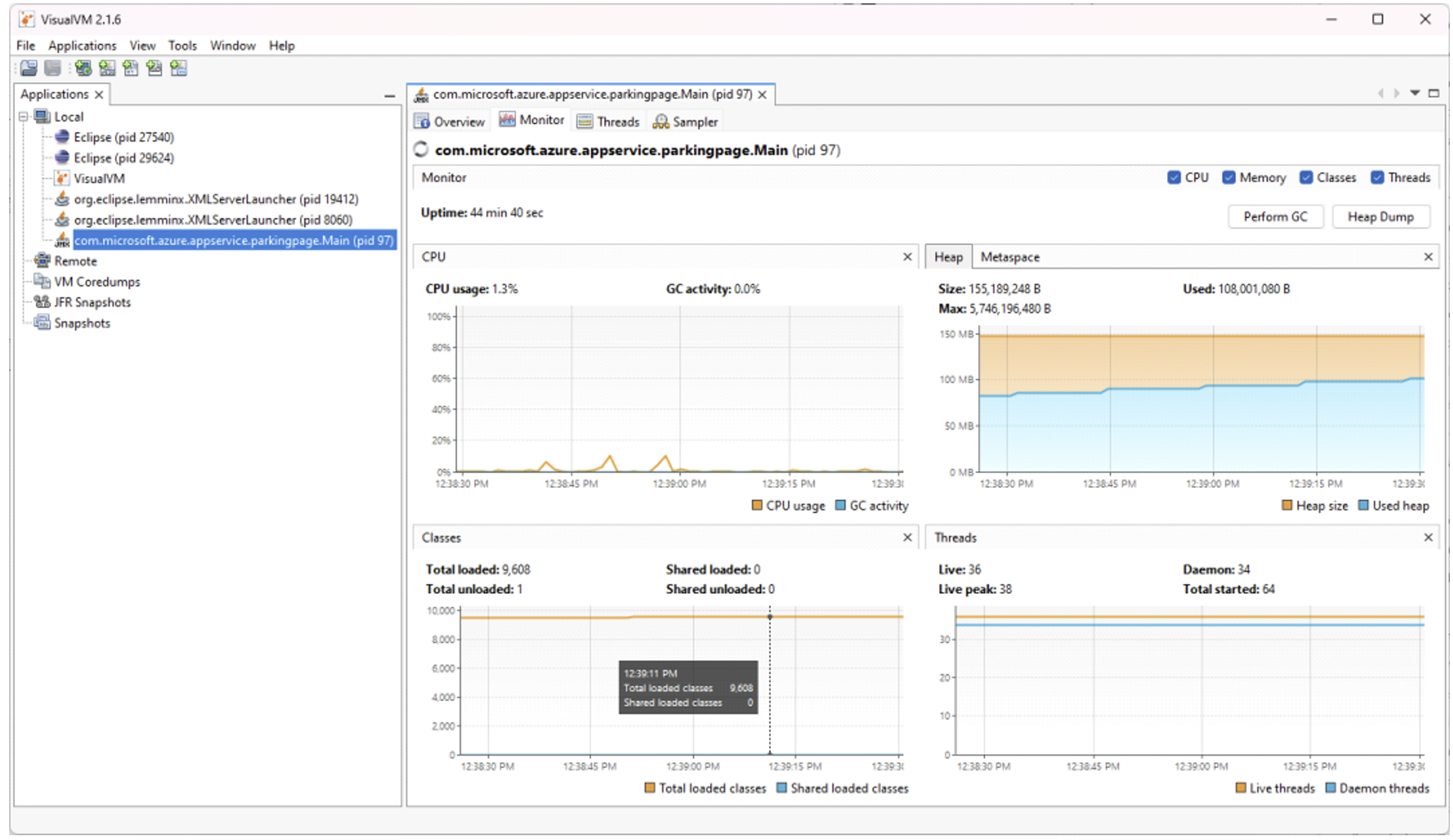This screenshot has height=840, width=1453.
Task: Click the Load Snapshot toolbar icon
Action: point(28,68)
